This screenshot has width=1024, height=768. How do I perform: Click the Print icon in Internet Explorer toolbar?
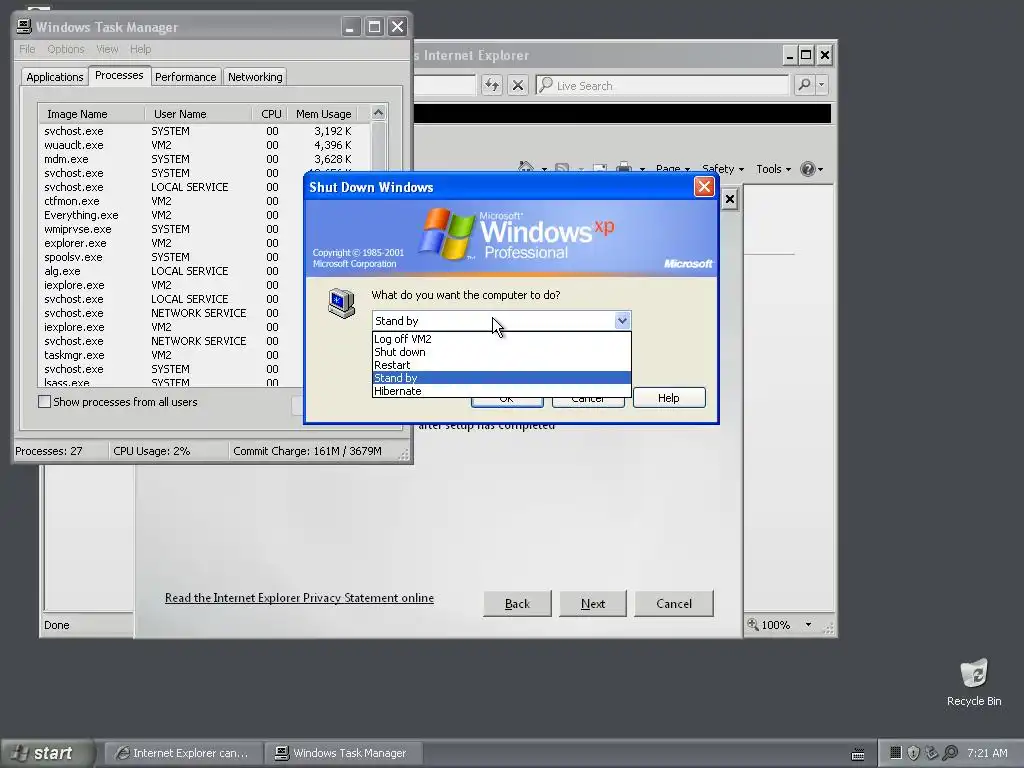coord(624,168)
